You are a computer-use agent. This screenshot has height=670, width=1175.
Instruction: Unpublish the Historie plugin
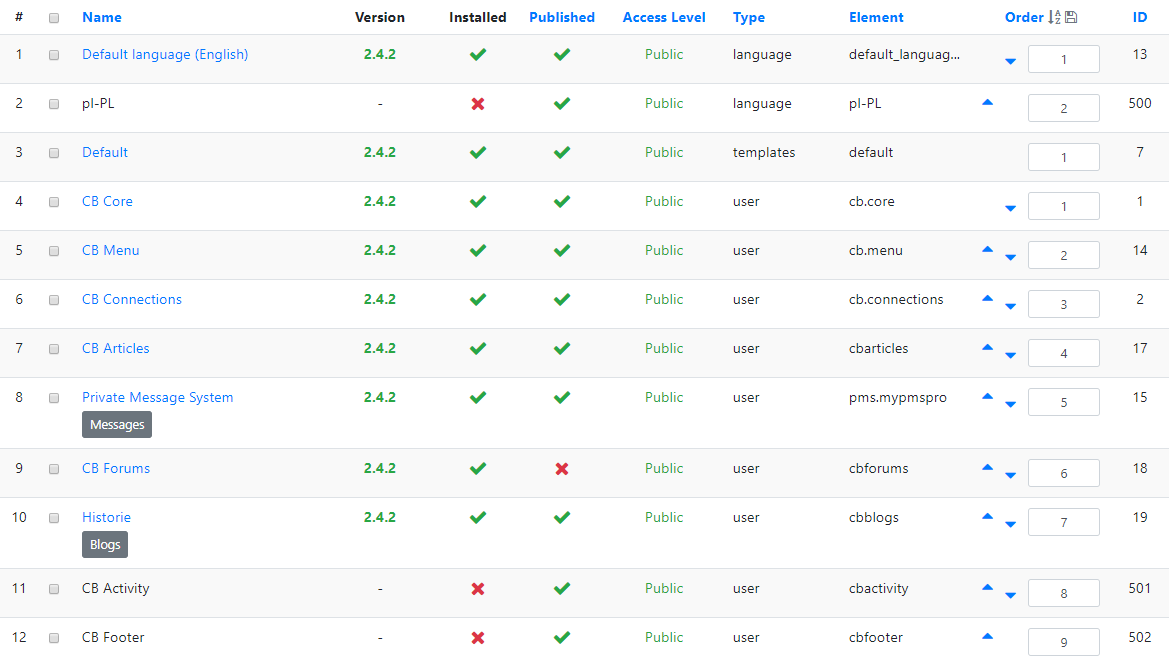(x=561, y=518)
